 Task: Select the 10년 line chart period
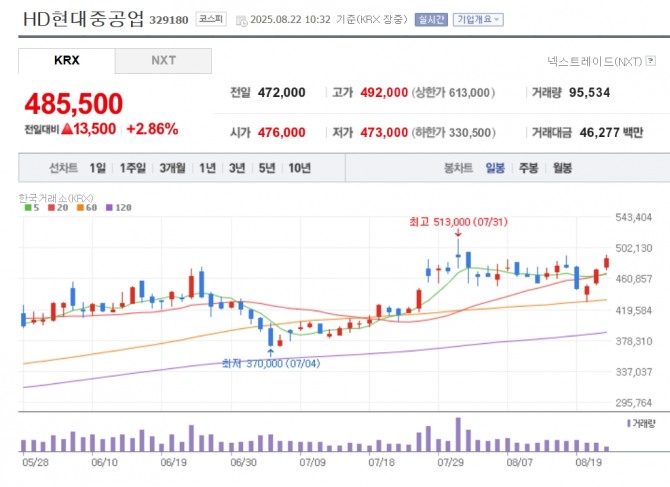coord(299,168)
